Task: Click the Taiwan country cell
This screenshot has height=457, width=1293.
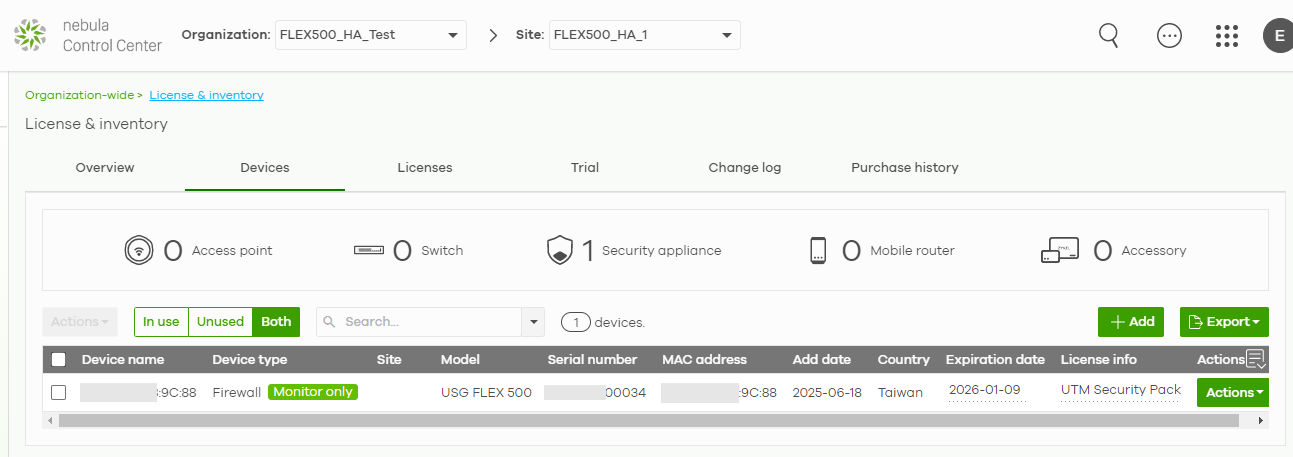Action: click(900, 392)
